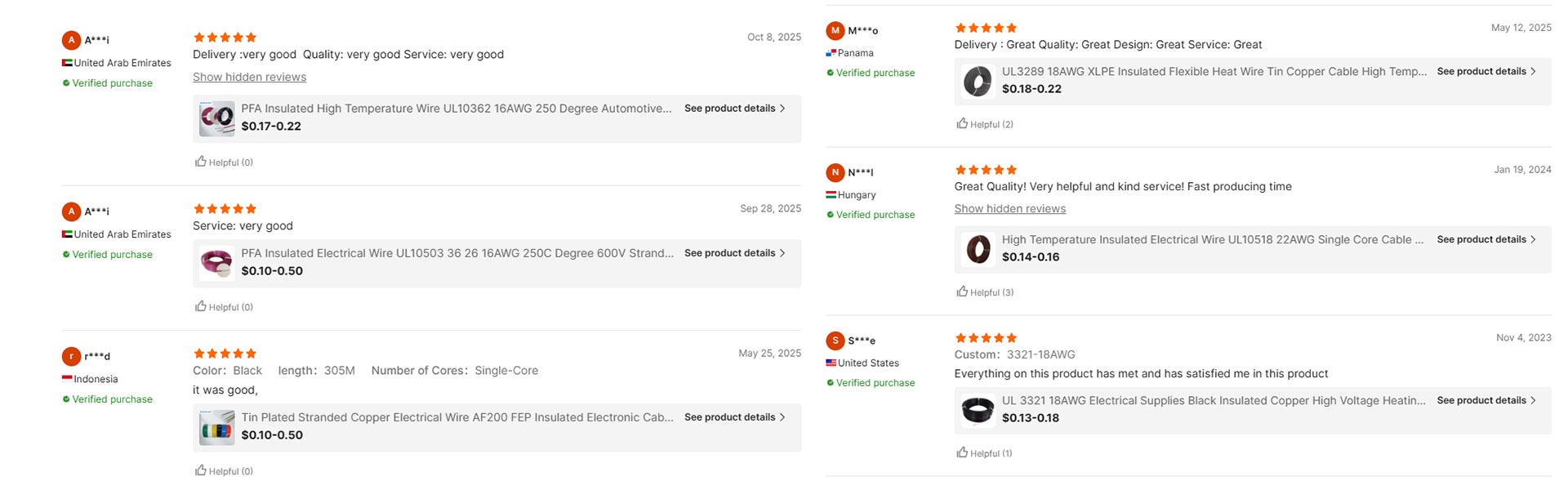Click thumbs-up Helpful icon on Oct 8 review
The width and height of the screenshot is (1568, 490).
[x=201, y=162]
